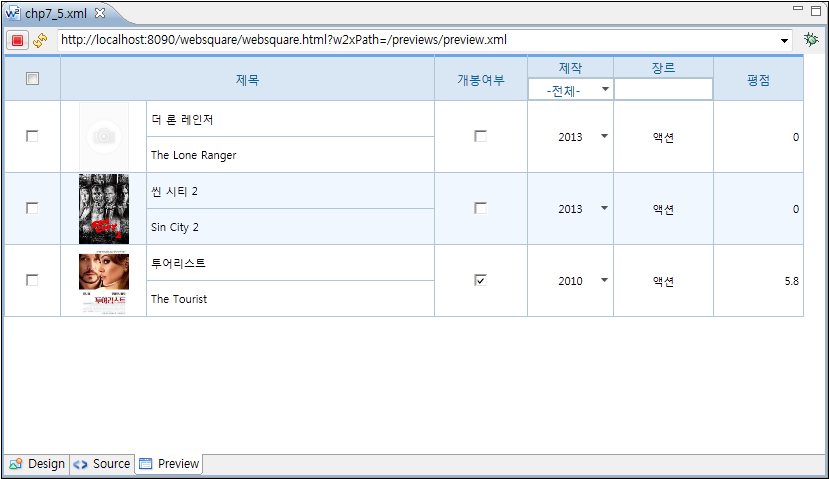Viewport: 829px width, 479px height.
Task: Click the refresh icon beside the stop button
Action: point(40,40)
